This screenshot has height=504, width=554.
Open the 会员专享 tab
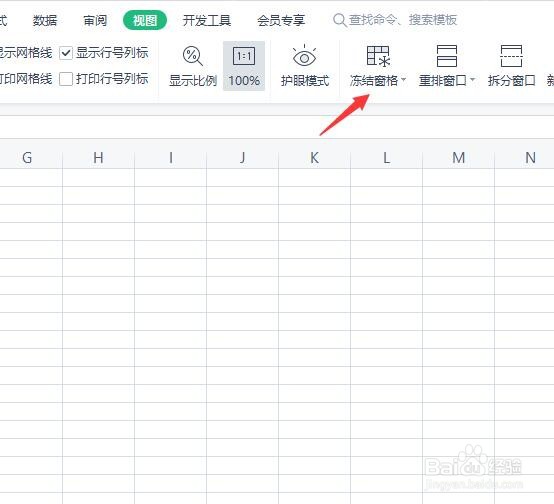click(281, 20)
